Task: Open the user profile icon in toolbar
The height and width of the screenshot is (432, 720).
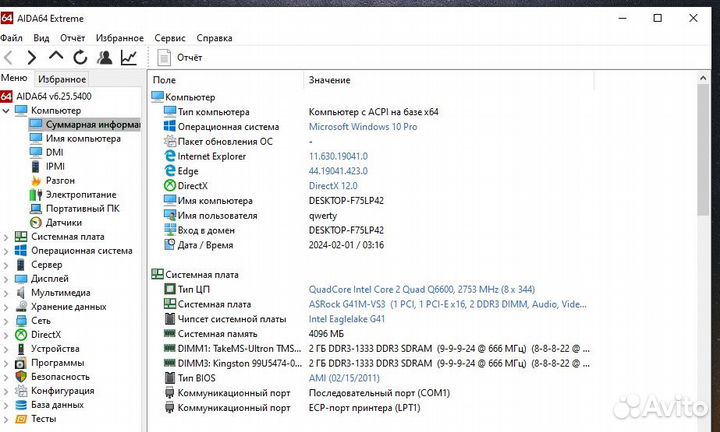Action: [x=105, y=58]
